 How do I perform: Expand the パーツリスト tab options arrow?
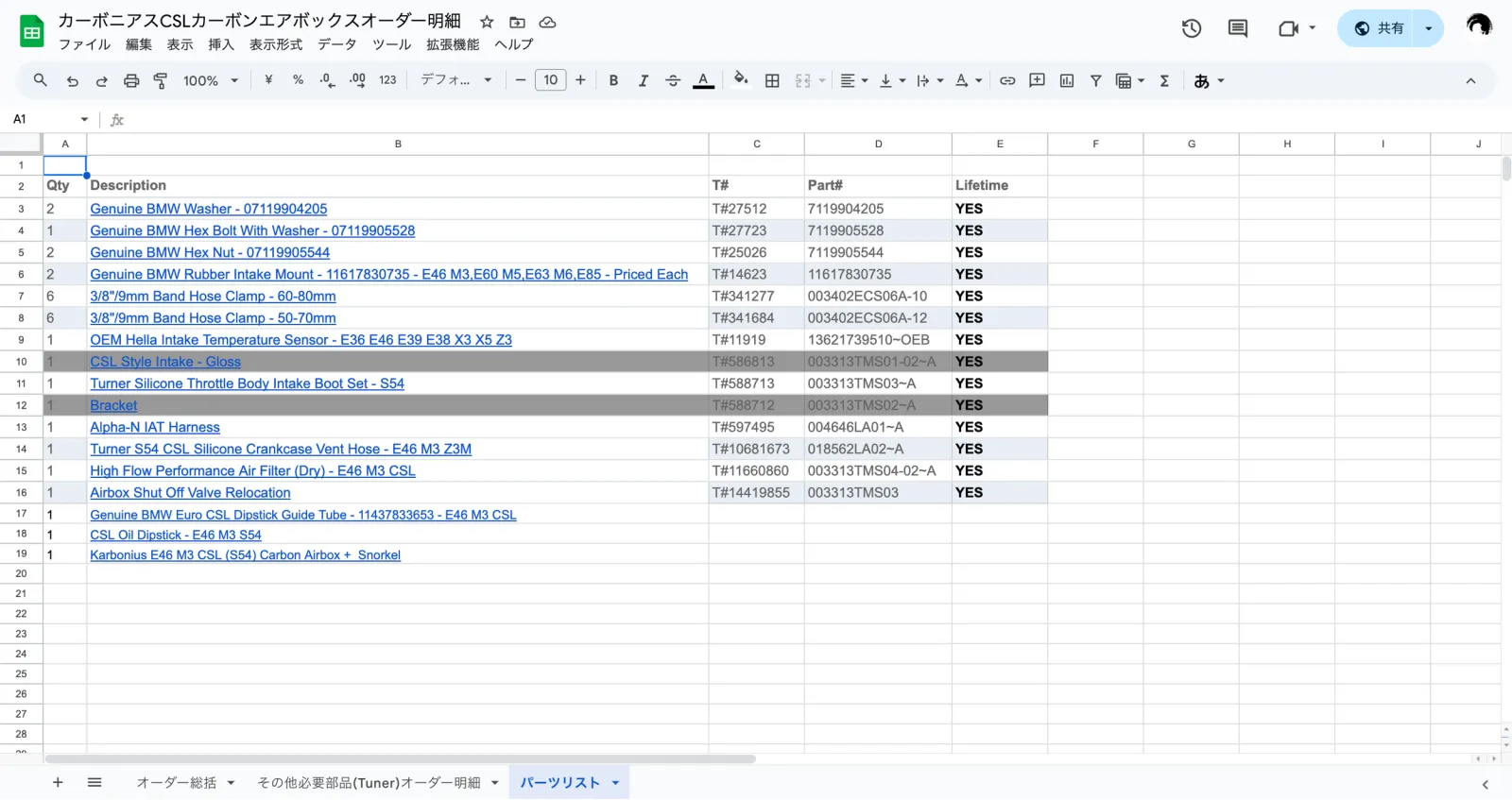point(615,783)
